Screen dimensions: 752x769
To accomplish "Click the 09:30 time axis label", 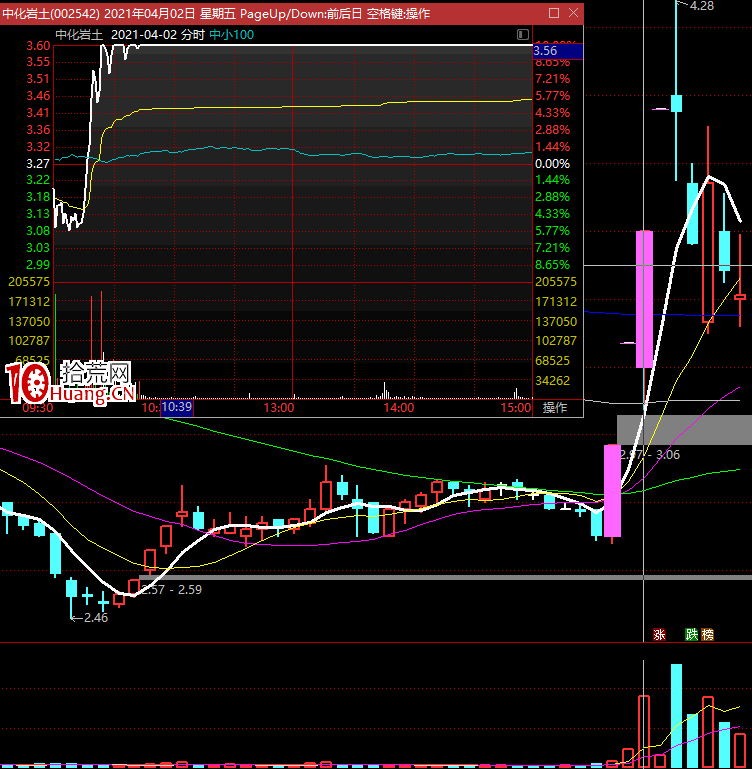I will tap(37, 408).
